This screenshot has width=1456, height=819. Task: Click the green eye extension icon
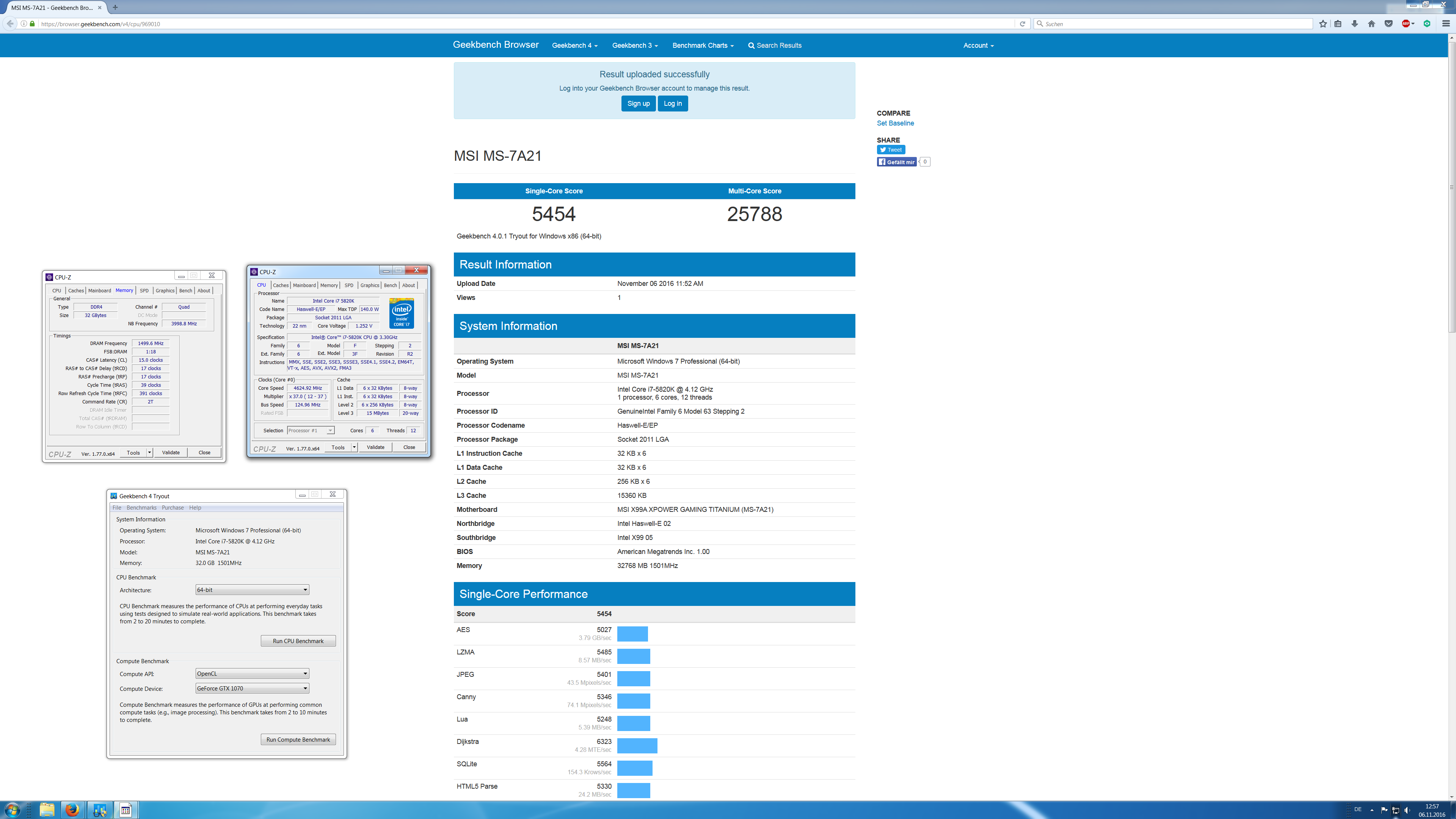1426,24
